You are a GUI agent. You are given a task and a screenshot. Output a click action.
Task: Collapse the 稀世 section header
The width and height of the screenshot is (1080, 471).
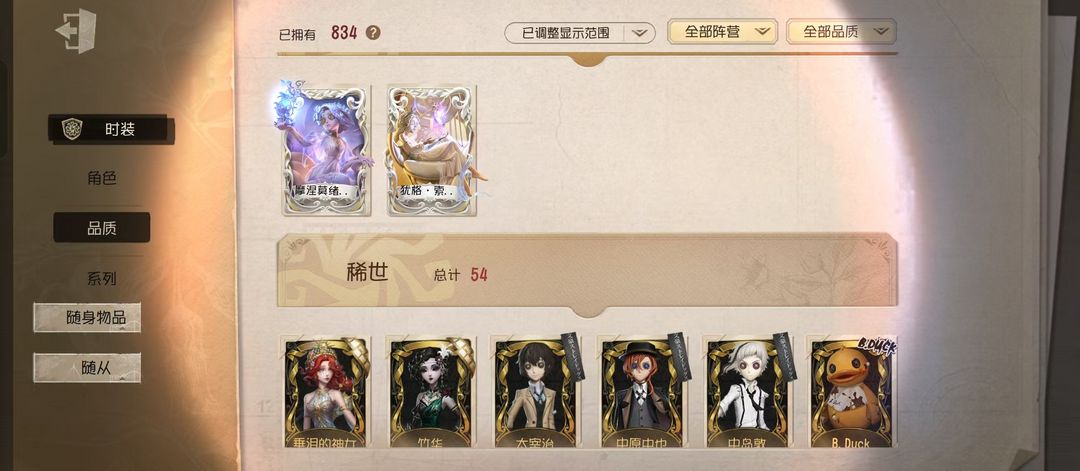tap(587, 272)
